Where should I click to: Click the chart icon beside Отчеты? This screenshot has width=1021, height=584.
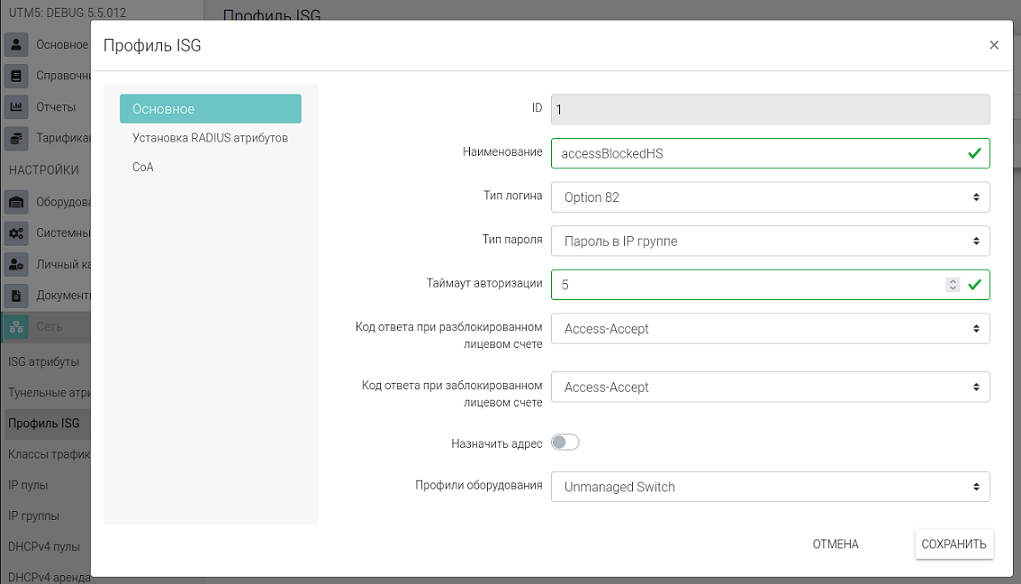pyautogui.click(x=16, y=107)
